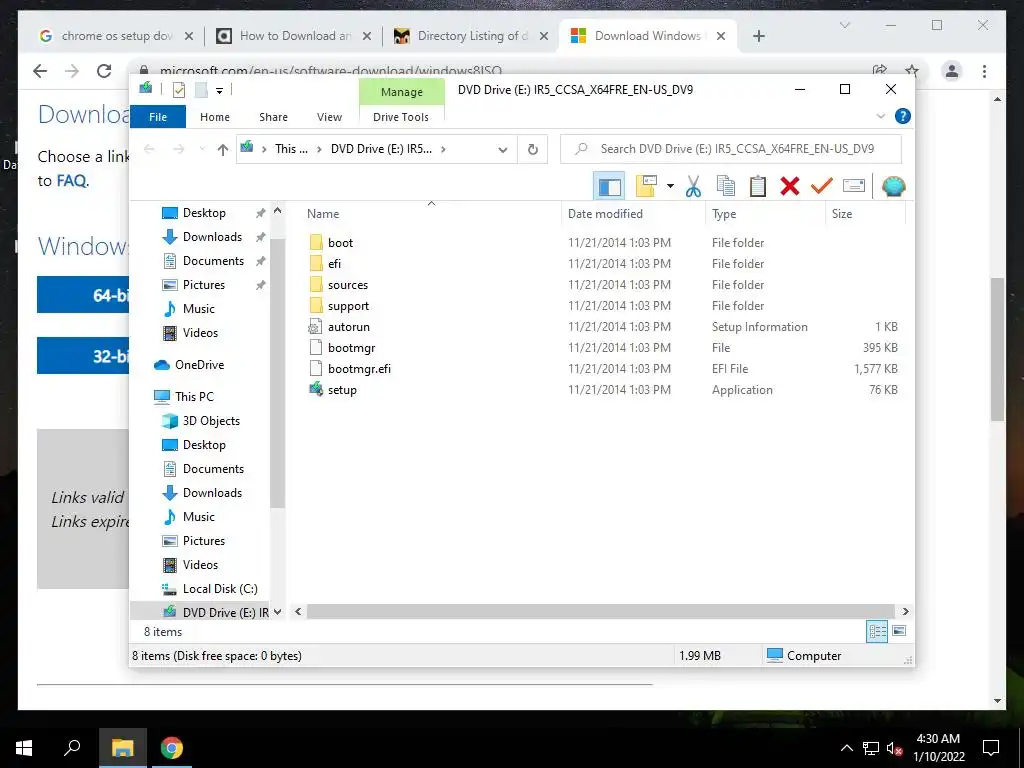Collapse the Explorer ribbon chevron
The width and height of the screenshot is (1024, 768).
[880, 116]
